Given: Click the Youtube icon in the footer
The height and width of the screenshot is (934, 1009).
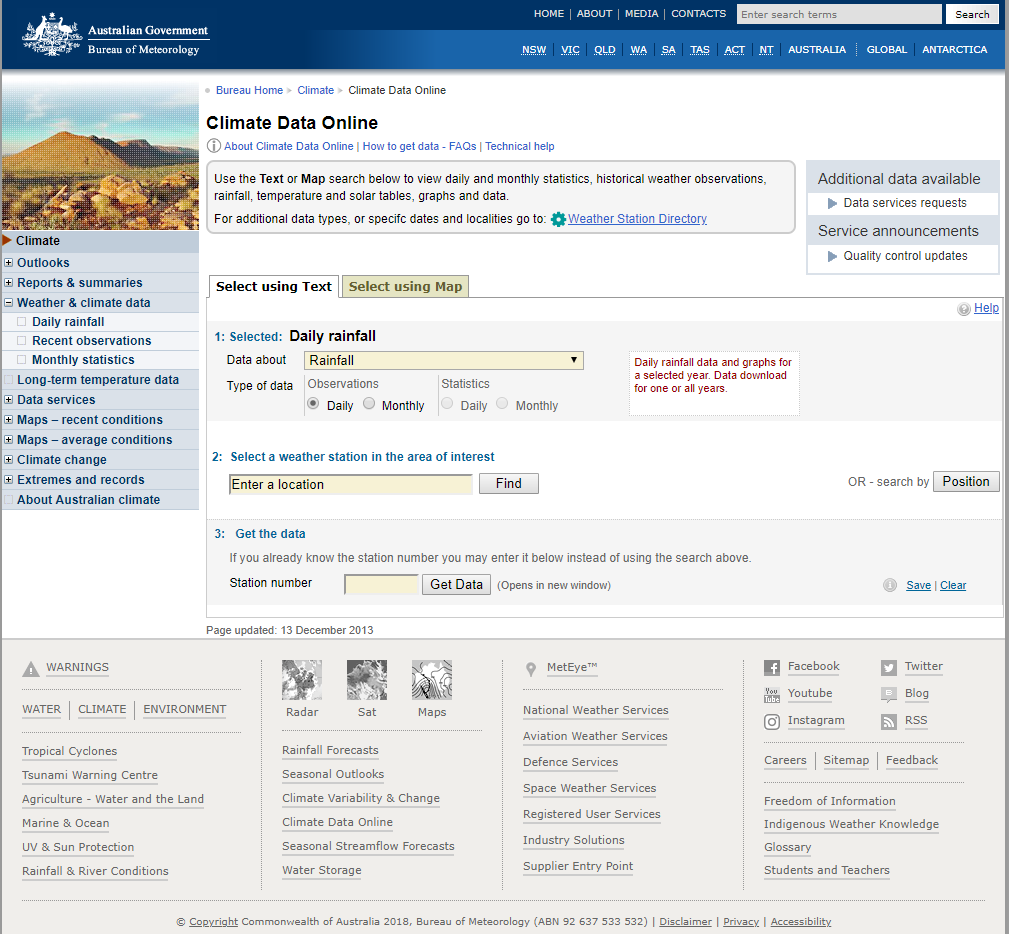Looking at the screenshot, I should pyautogui.click(x=772, y=694).
